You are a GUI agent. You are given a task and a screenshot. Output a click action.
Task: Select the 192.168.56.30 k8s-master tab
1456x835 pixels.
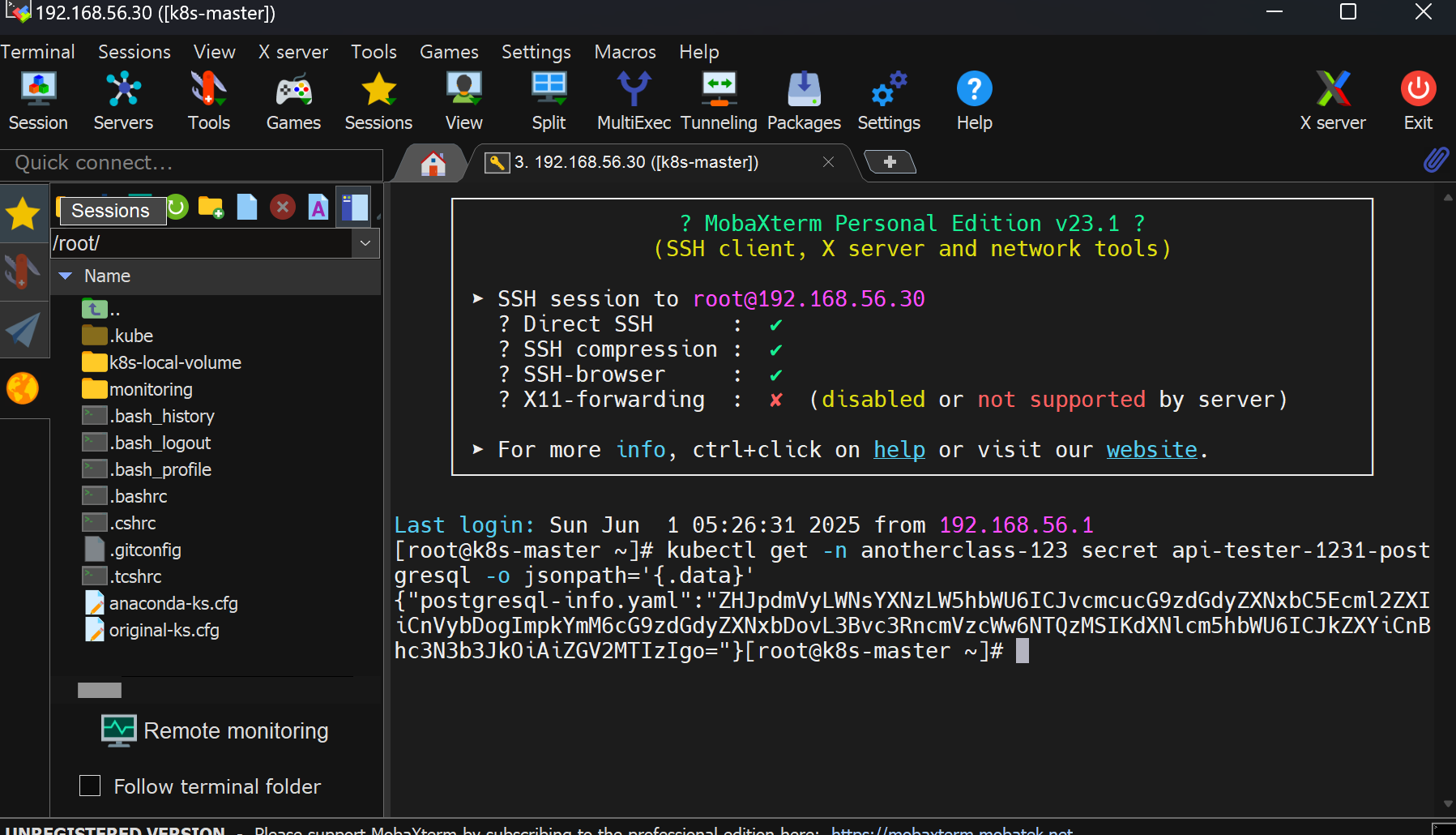tap(637, 162)
